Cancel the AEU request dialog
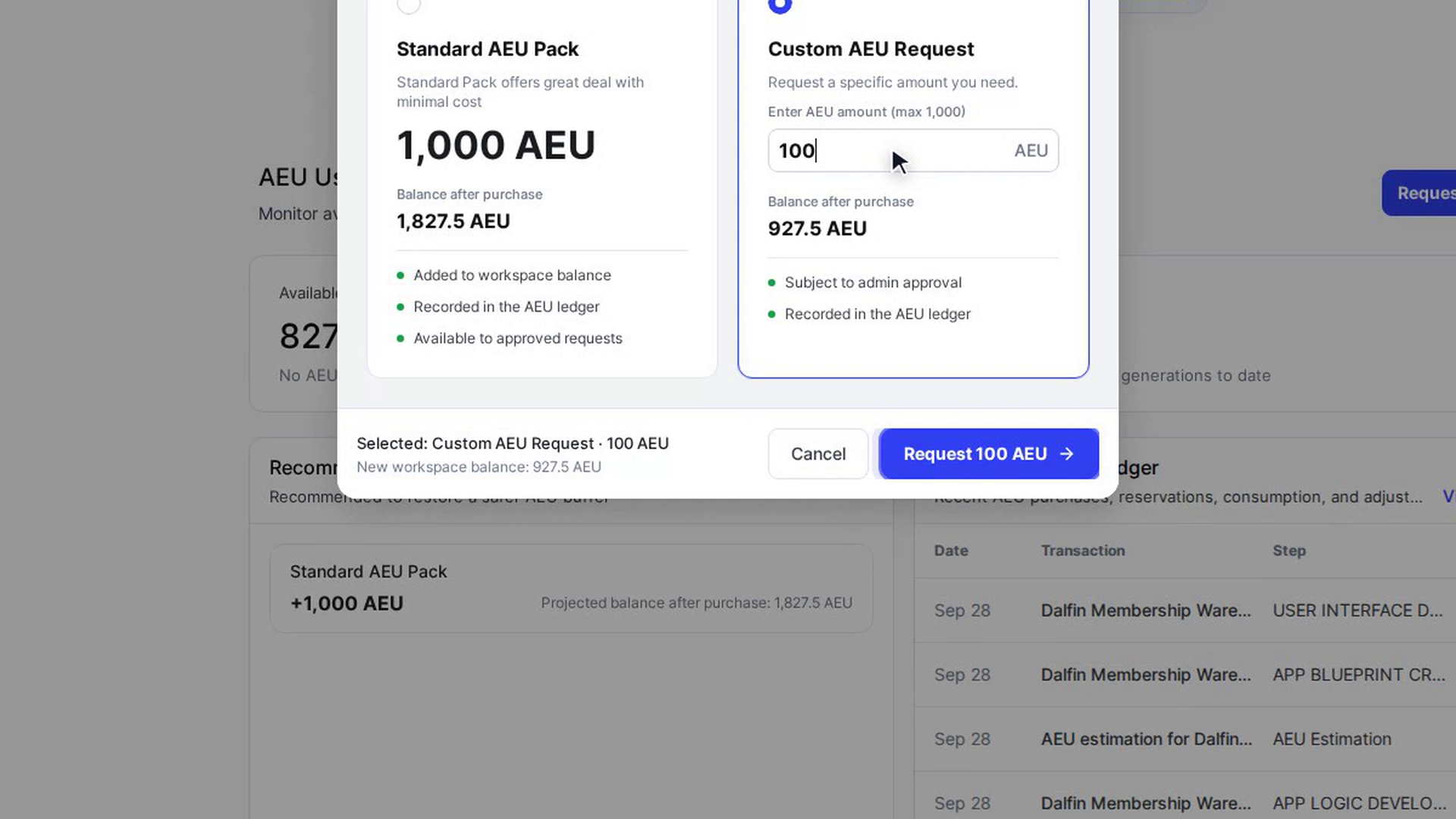Screen dimensions: 1456x819 click(x=817, y=453)
